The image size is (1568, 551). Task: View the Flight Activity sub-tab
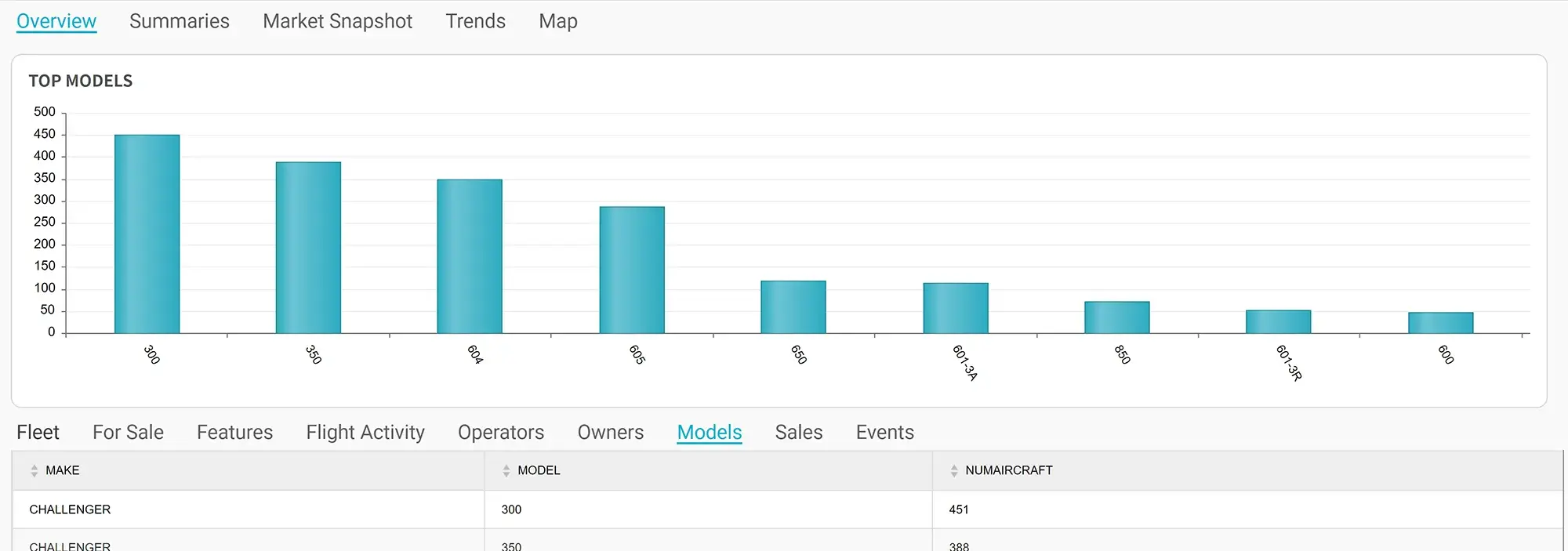[365, 432]
